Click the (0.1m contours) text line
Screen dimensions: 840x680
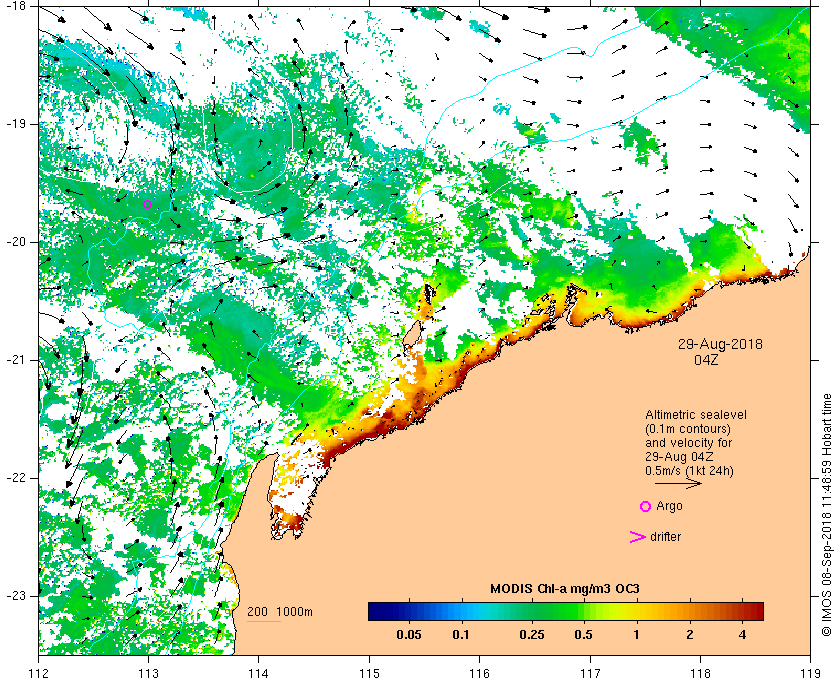point(688,429)
